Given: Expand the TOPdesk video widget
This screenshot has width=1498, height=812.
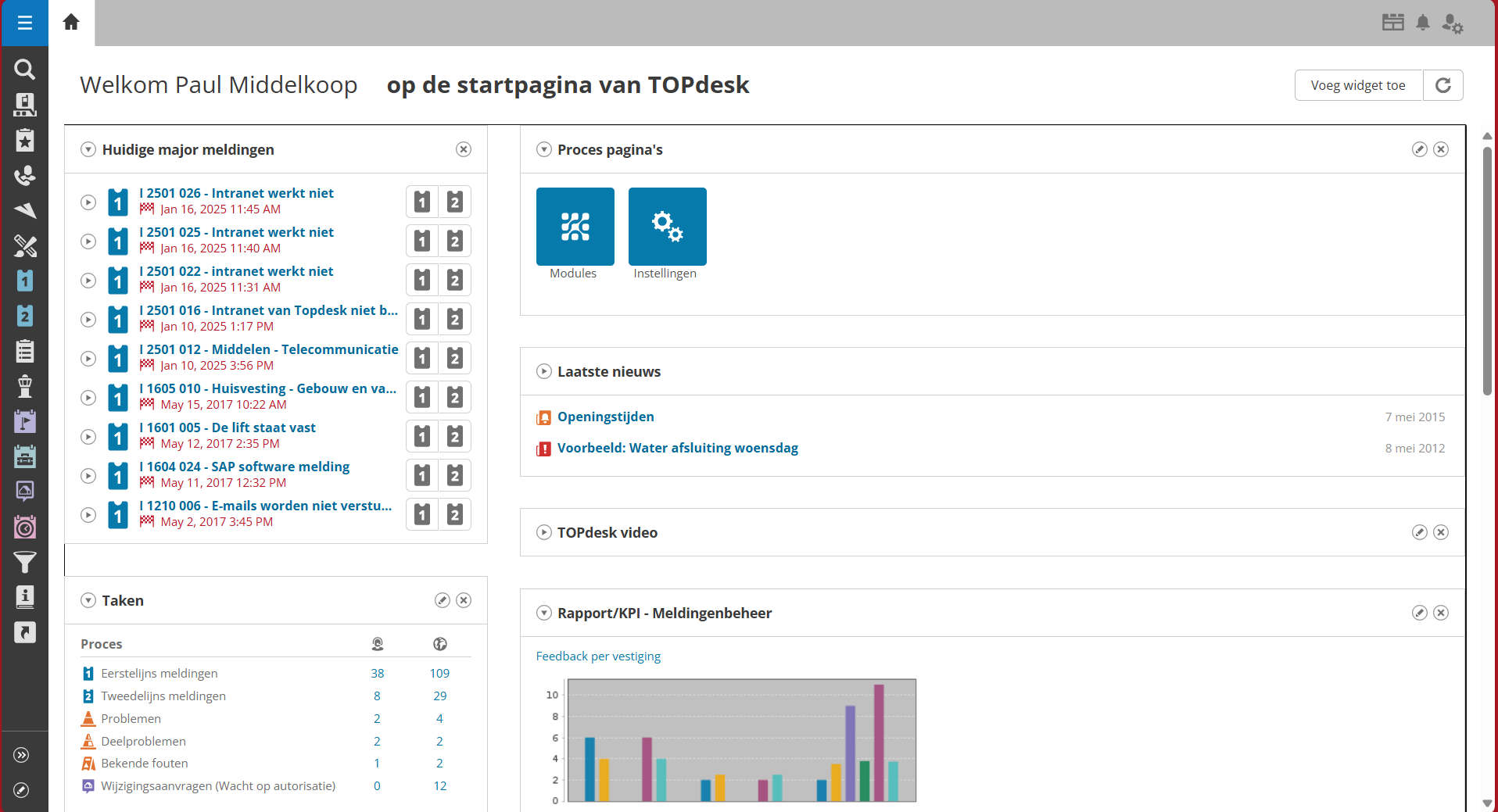Looking at the screenshot, I should 544,532.
